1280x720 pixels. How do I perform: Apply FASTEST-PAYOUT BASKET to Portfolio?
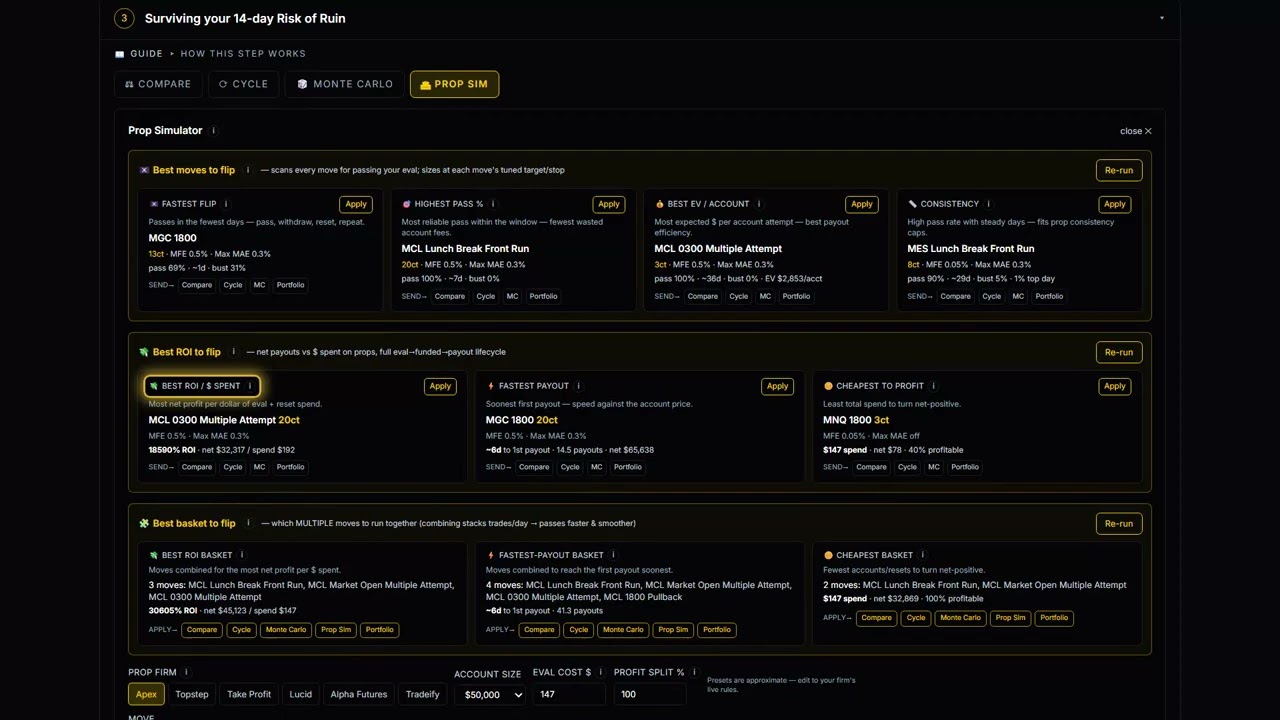[717, 630]
